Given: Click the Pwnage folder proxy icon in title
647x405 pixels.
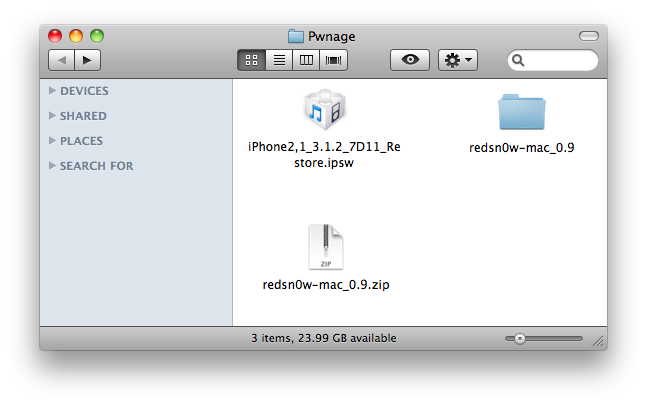Looking at the screenshot, I should tap(295, 36).
